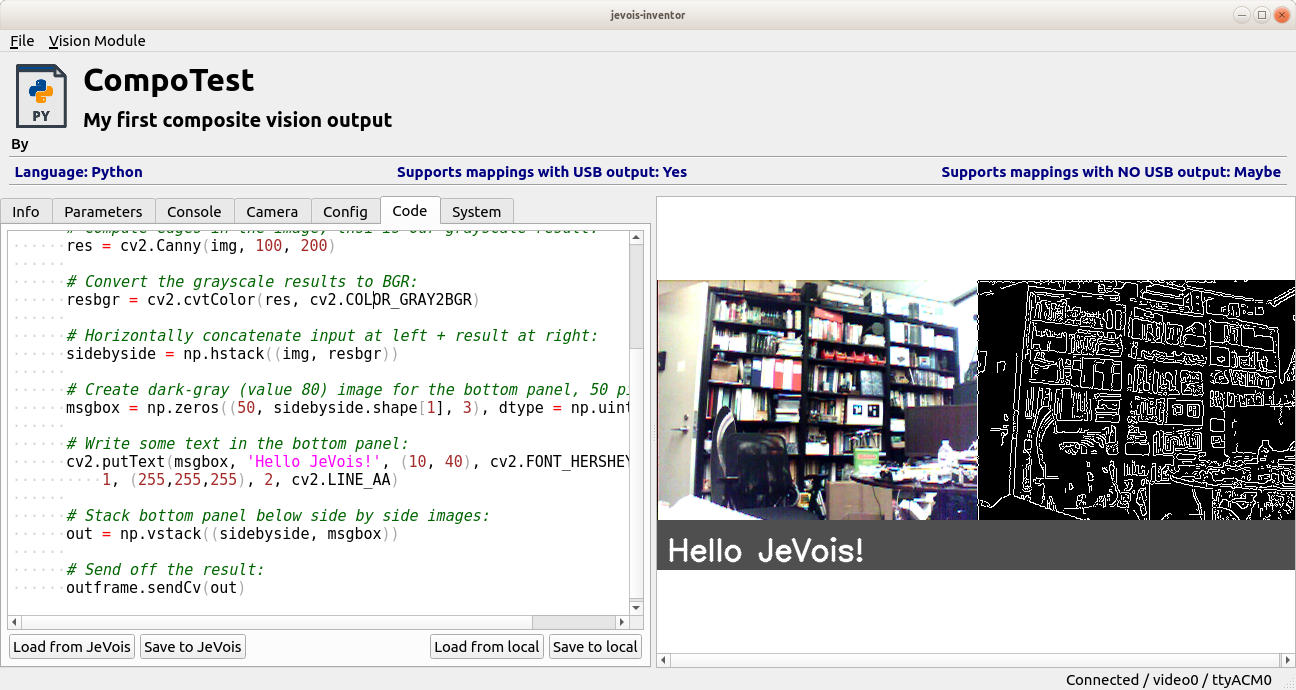
Task: Click the CompoTest module title
Action: (168, 80)
